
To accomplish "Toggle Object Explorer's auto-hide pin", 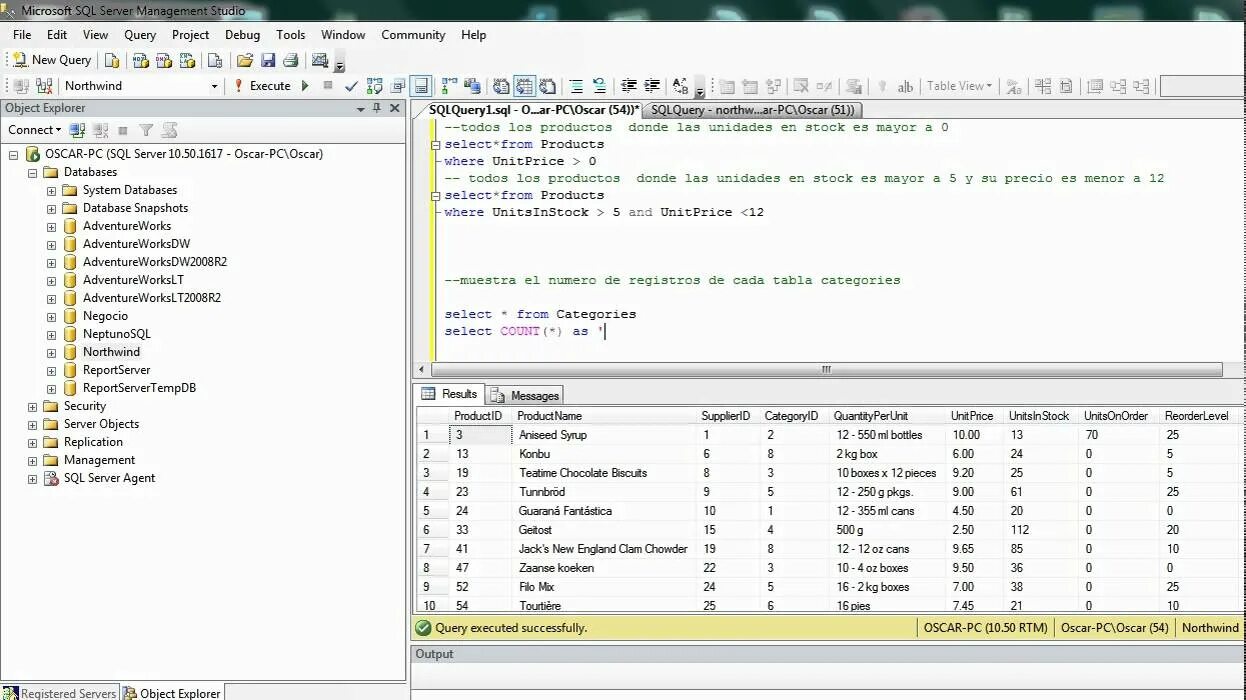I will [377, 108].
